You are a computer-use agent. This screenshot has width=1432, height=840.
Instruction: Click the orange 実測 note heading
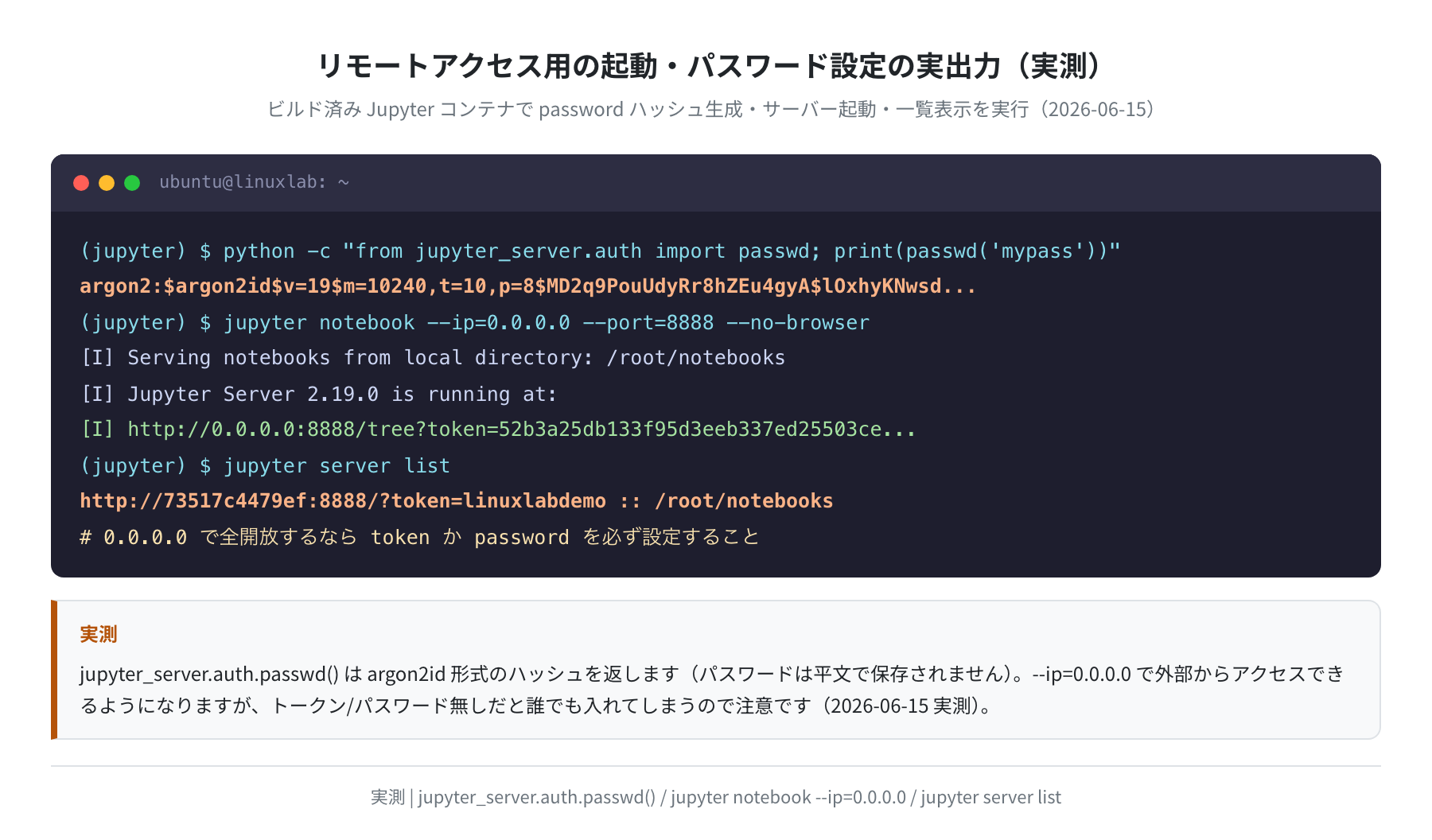point(99,634)
